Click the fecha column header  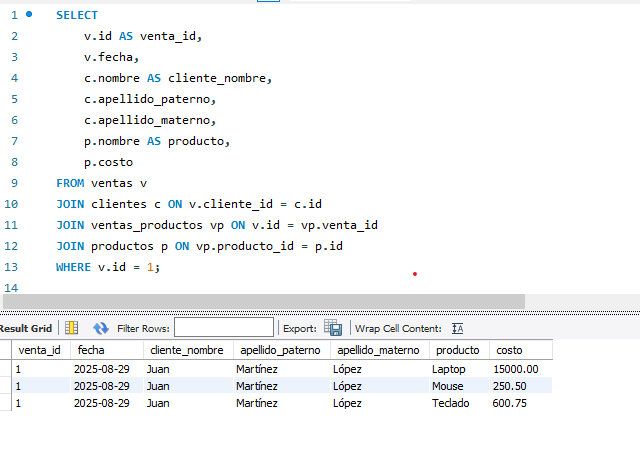tap(107, 350)
